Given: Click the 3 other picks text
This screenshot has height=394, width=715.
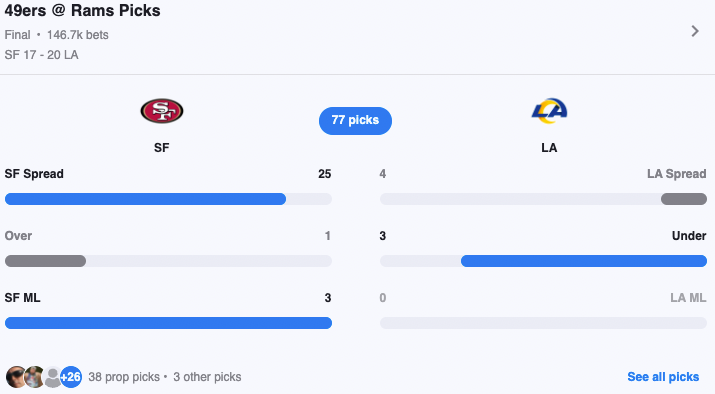Looking at the screenshot, I should pos(207,377).
